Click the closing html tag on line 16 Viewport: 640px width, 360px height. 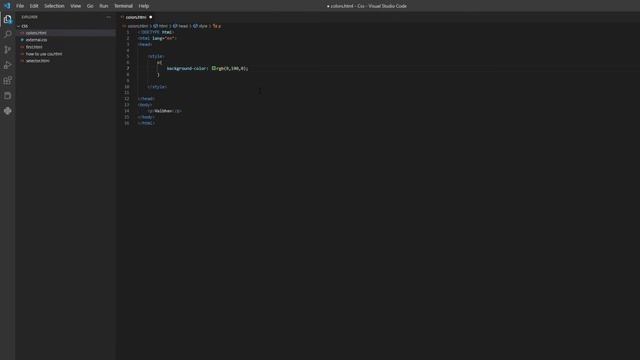coord(146,123)
